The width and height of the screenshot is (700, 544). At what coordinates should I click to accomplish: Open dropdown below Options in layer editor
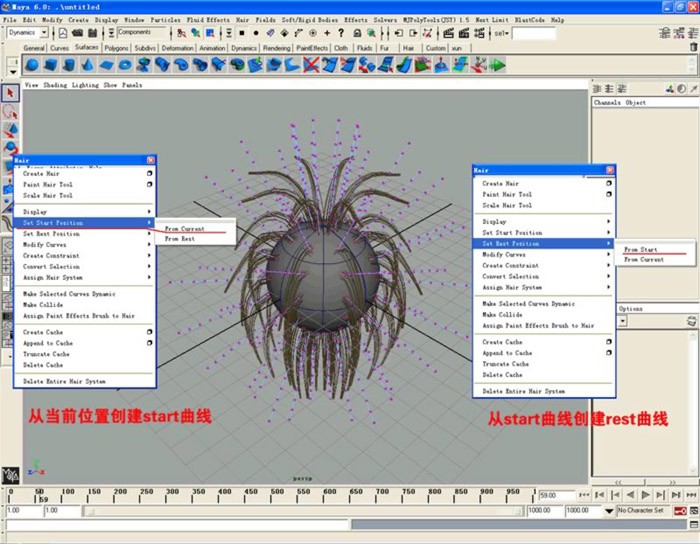(x=622, y=321)
